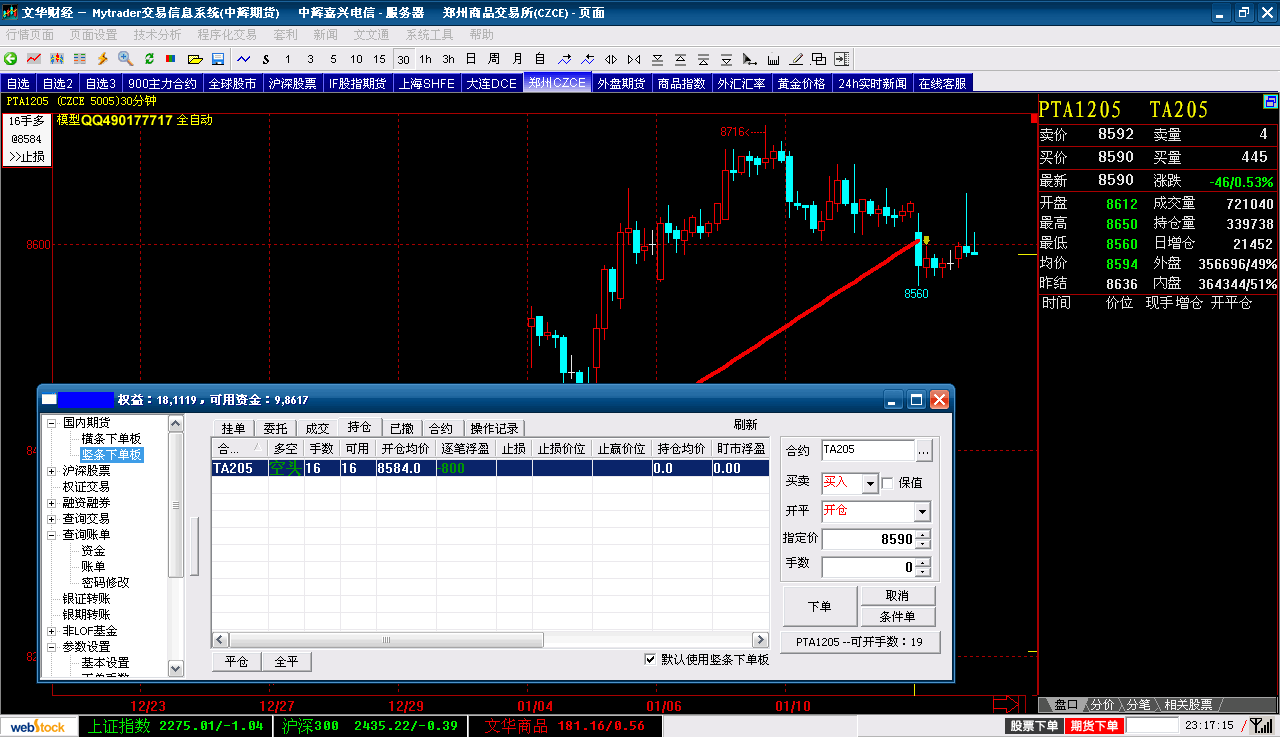Select the pencil drawing tool icon

[x=796, y=59]
